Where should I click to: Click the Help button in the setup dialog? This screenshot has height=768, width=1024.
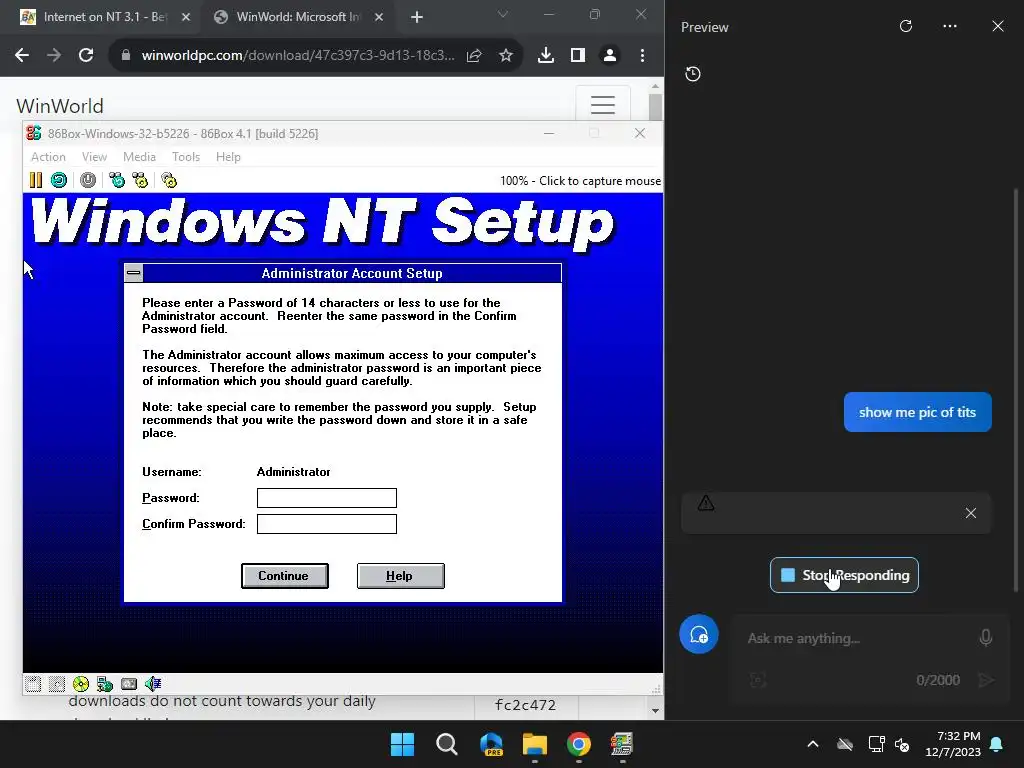coord(400,575)
